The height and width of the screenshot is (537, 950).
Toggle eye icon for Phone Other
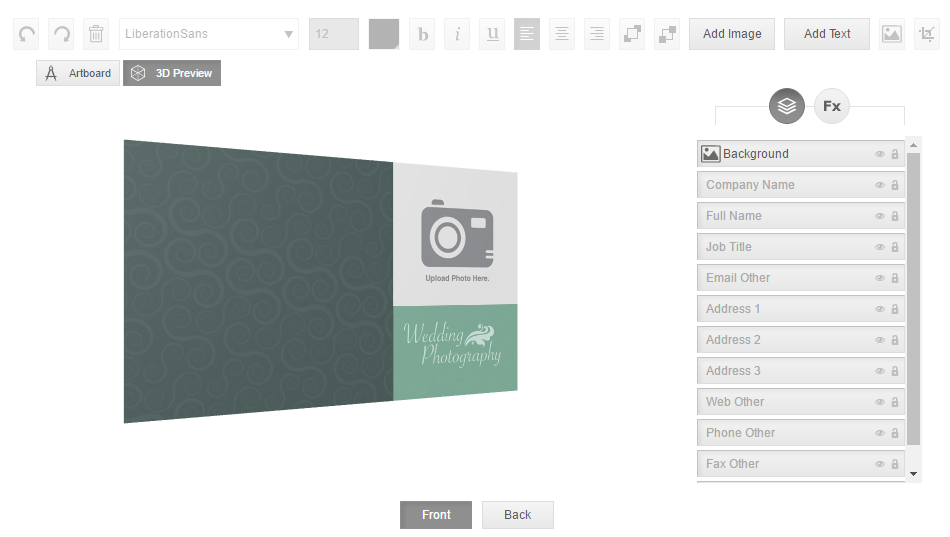coord(880,433)
